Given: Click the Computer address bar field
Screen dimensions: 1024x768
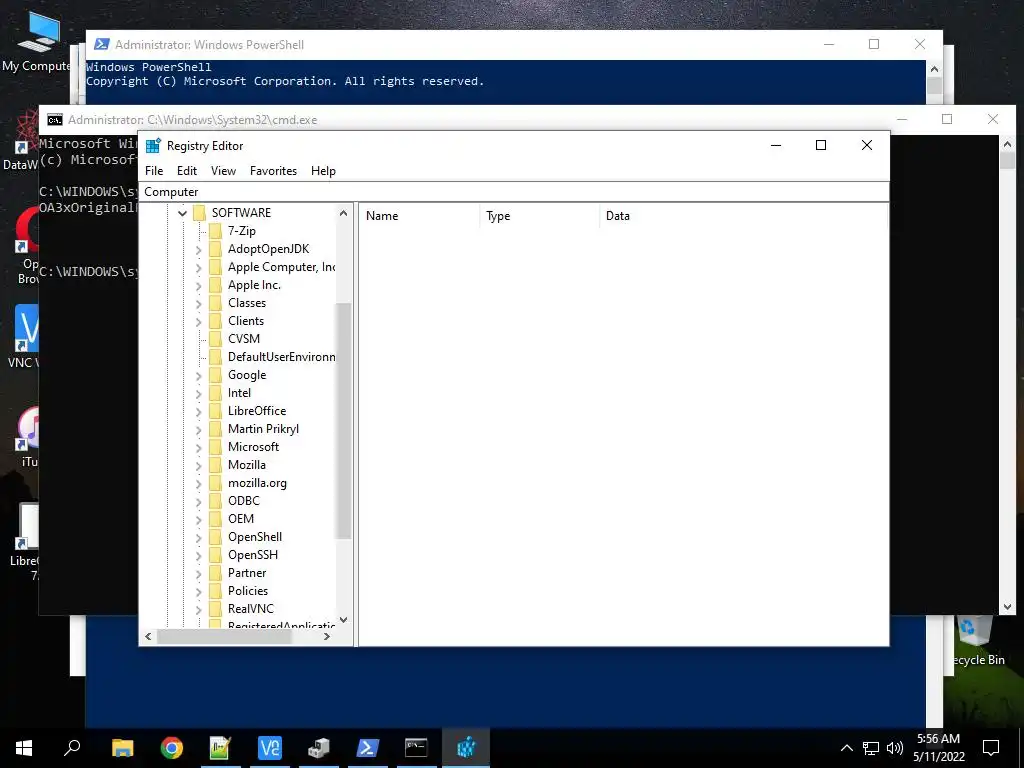Looking at the screenshot, I should tap(514, 192).
